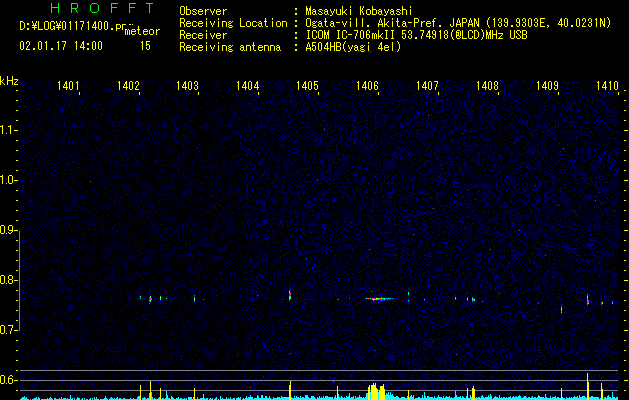Click time axis marker 1403
Image resolution: width=629 pixels, height=400 pixels.
click(188, 85)
